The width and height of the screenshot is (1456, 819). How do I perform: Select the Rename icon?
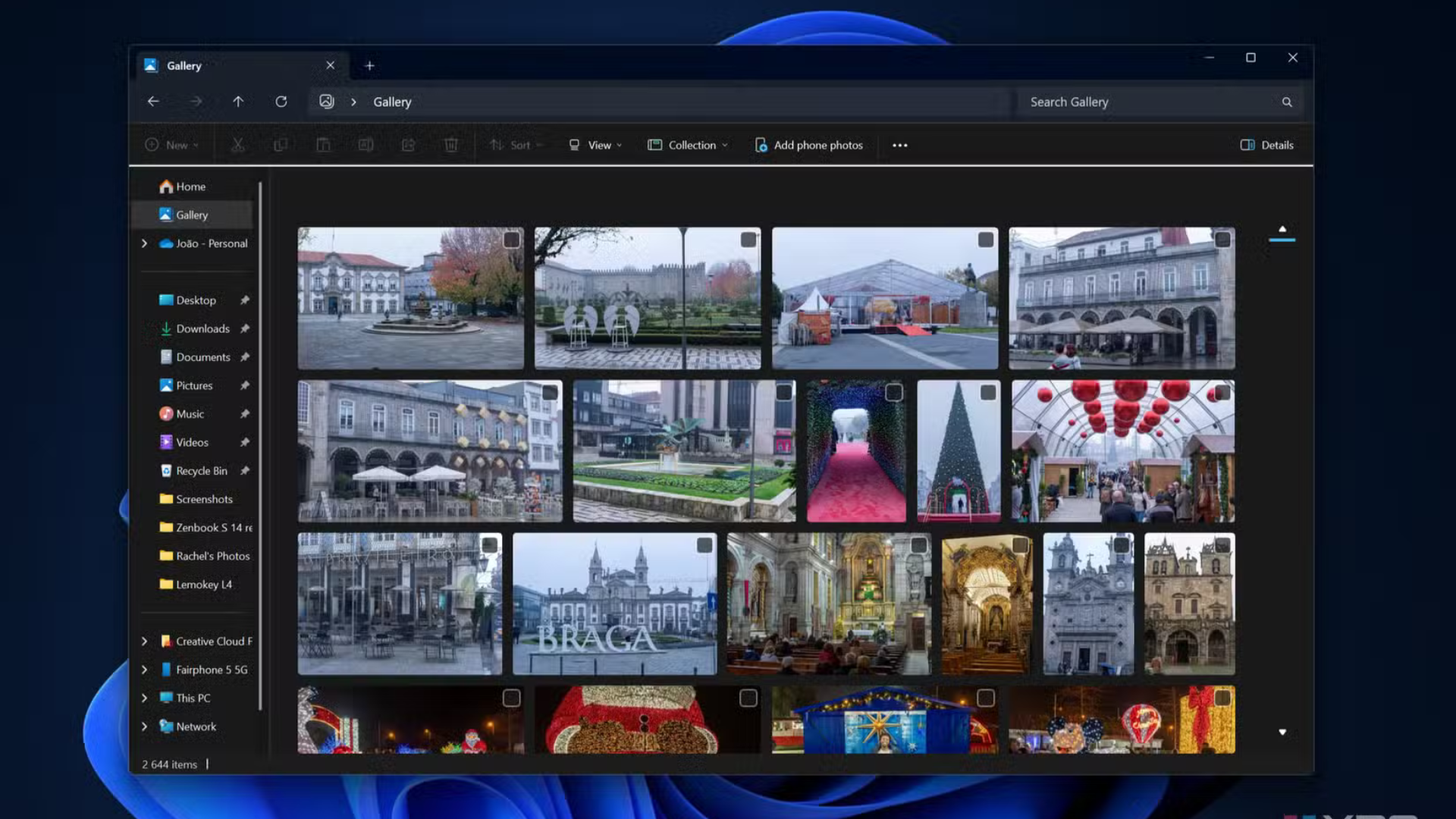[366, 144]
